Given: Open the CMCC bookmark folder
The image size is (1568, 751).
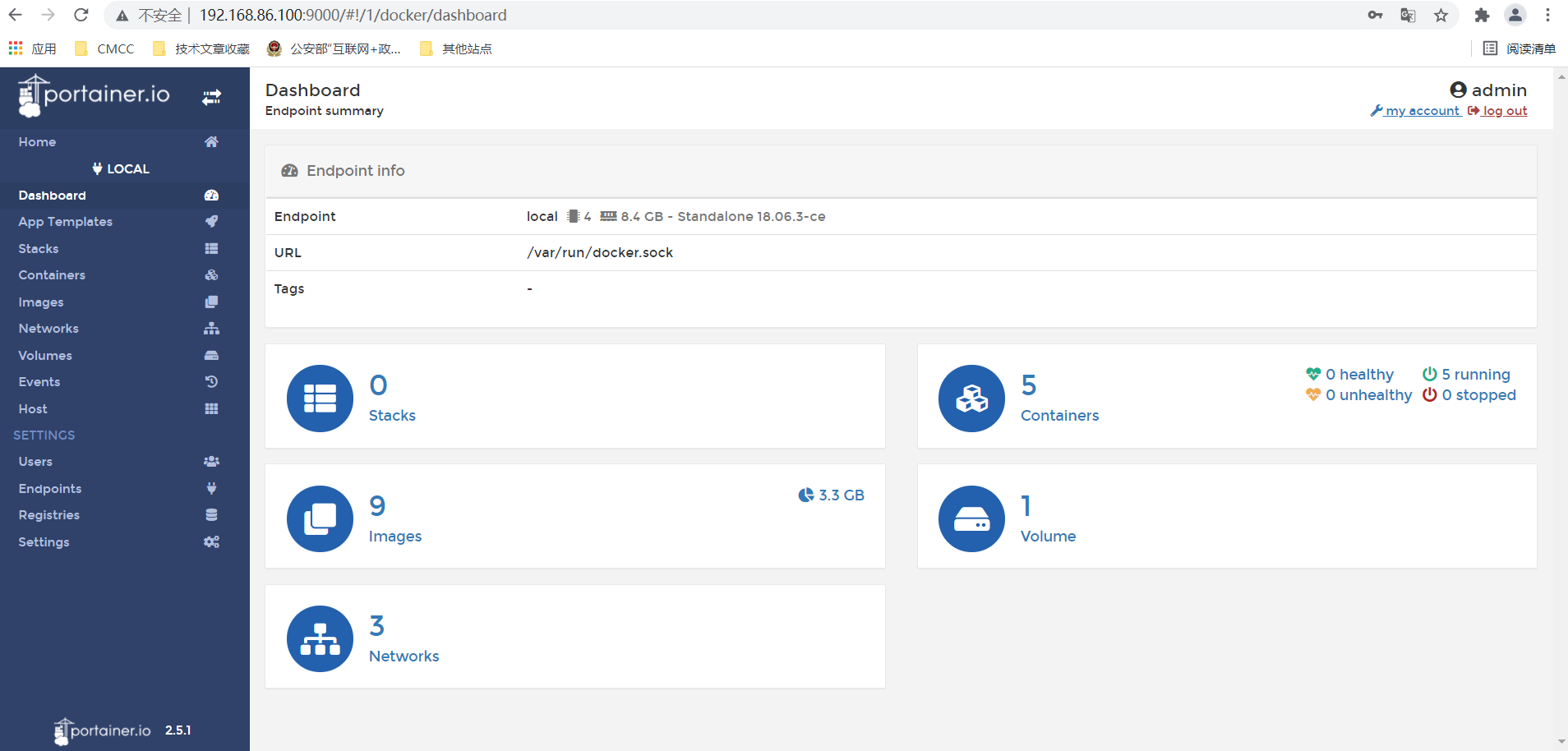Looking at the screenshot, I should [x=104, y=48].
